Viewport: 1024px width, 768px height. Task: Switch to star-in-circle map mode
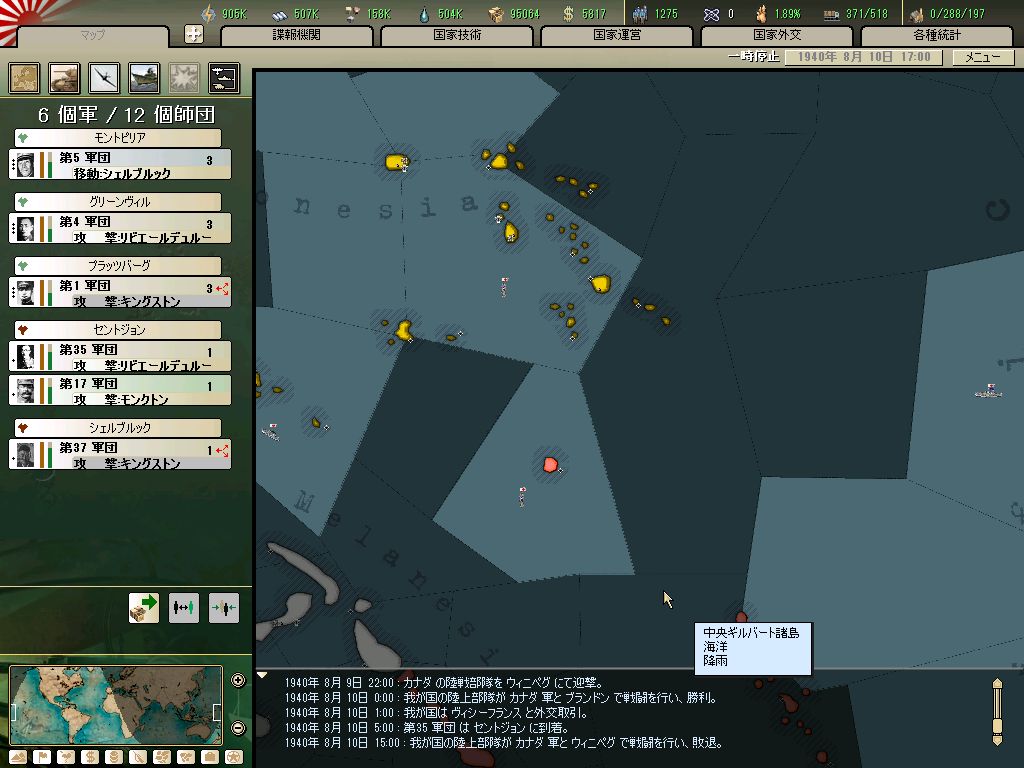pyautogui.click(x=234, y=758)
